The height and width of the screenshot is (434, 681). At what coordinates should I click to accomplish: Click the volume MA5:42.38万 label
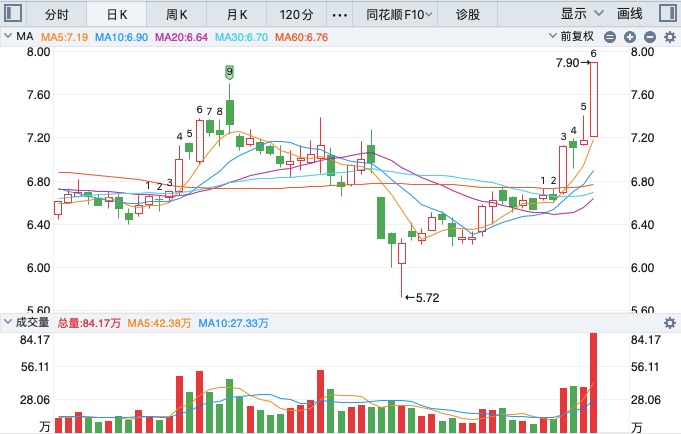159,323
